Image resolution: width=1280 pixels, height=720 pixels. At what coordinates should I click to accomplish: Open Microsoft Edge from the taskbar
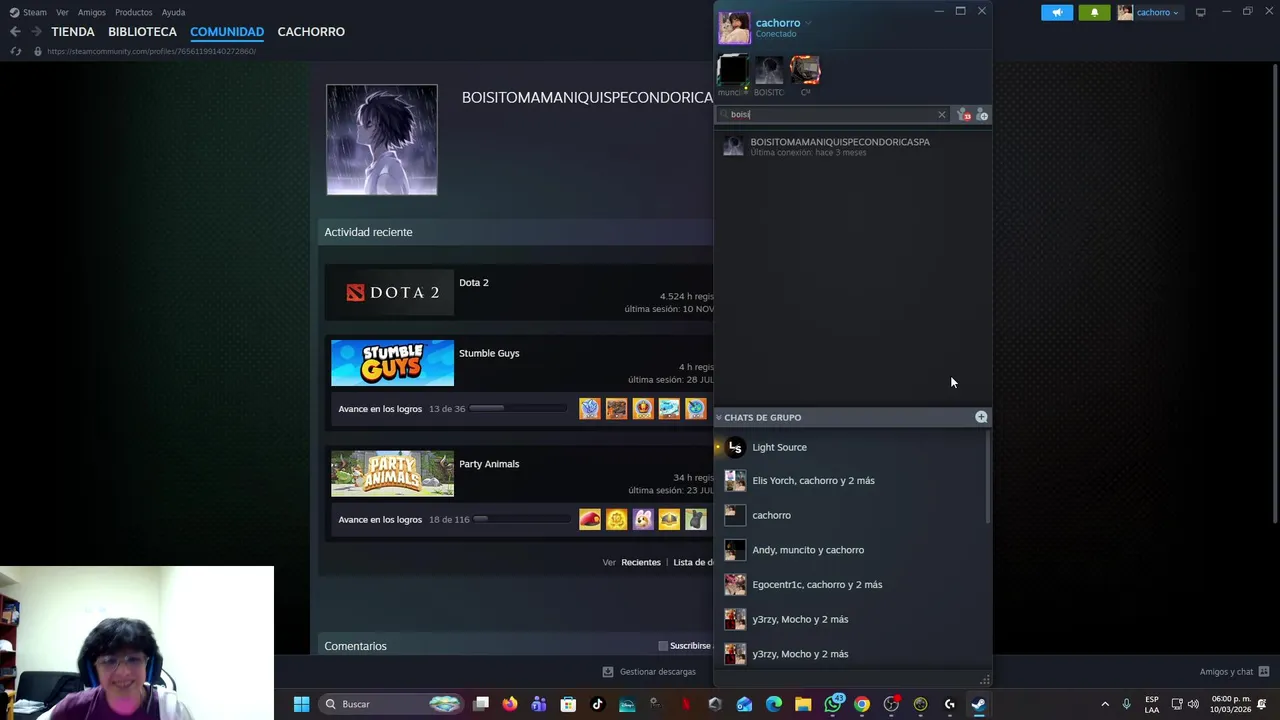pyautogui.click(x=774, y=704)
